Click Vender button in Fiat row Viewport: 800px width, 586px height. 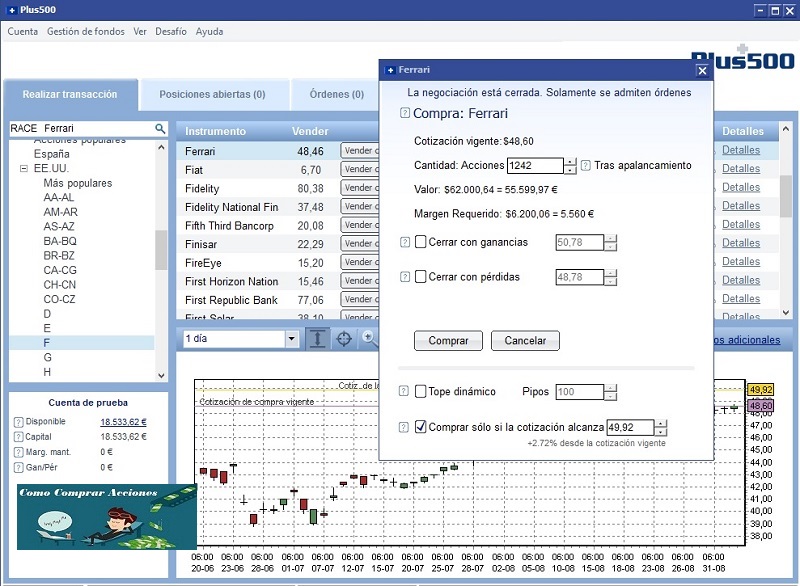tap(360, 169)
